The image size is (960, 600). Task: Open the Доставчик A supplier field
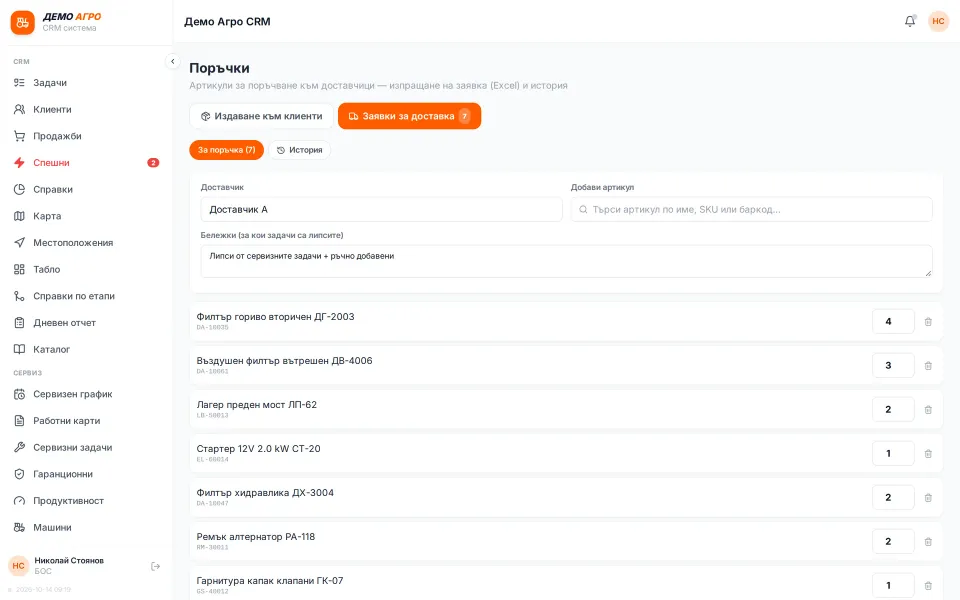click(381, 209)
